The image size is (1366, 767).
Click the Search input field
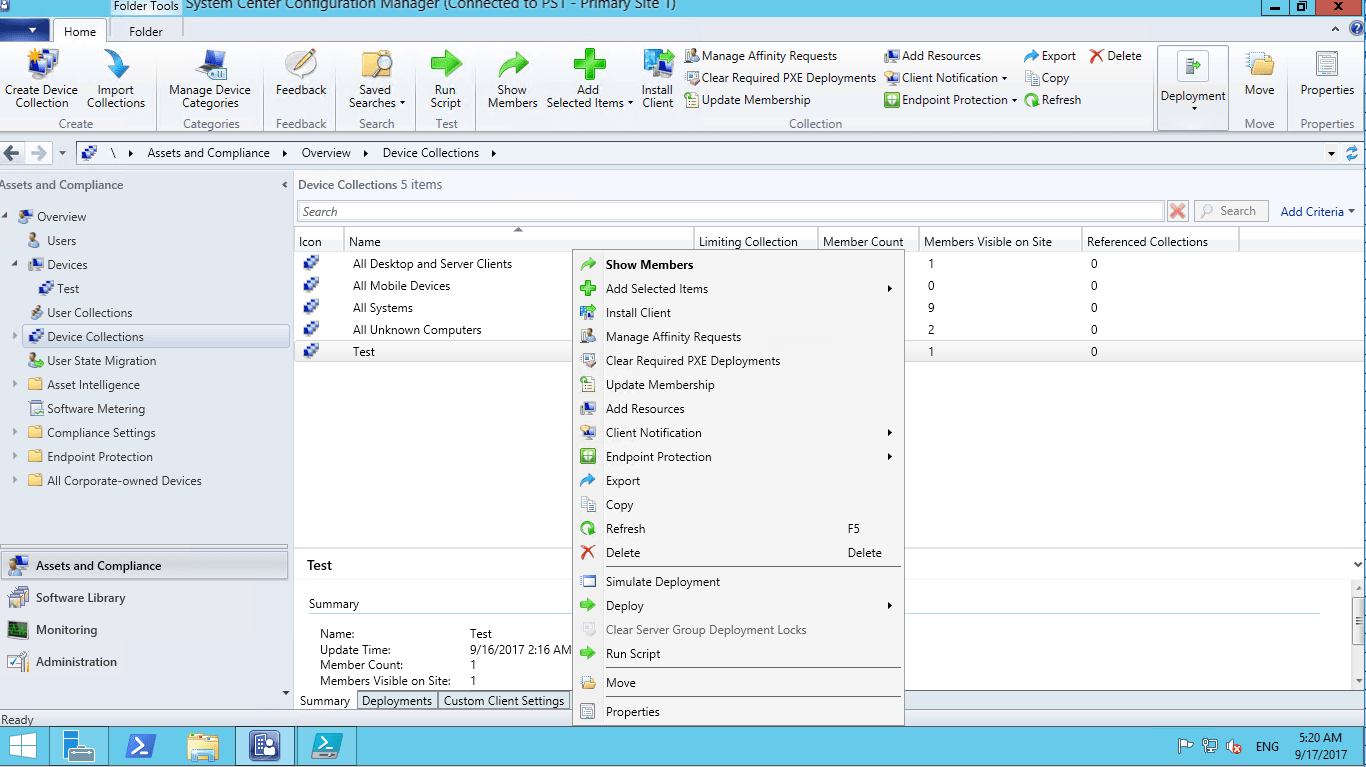(730, 212)
